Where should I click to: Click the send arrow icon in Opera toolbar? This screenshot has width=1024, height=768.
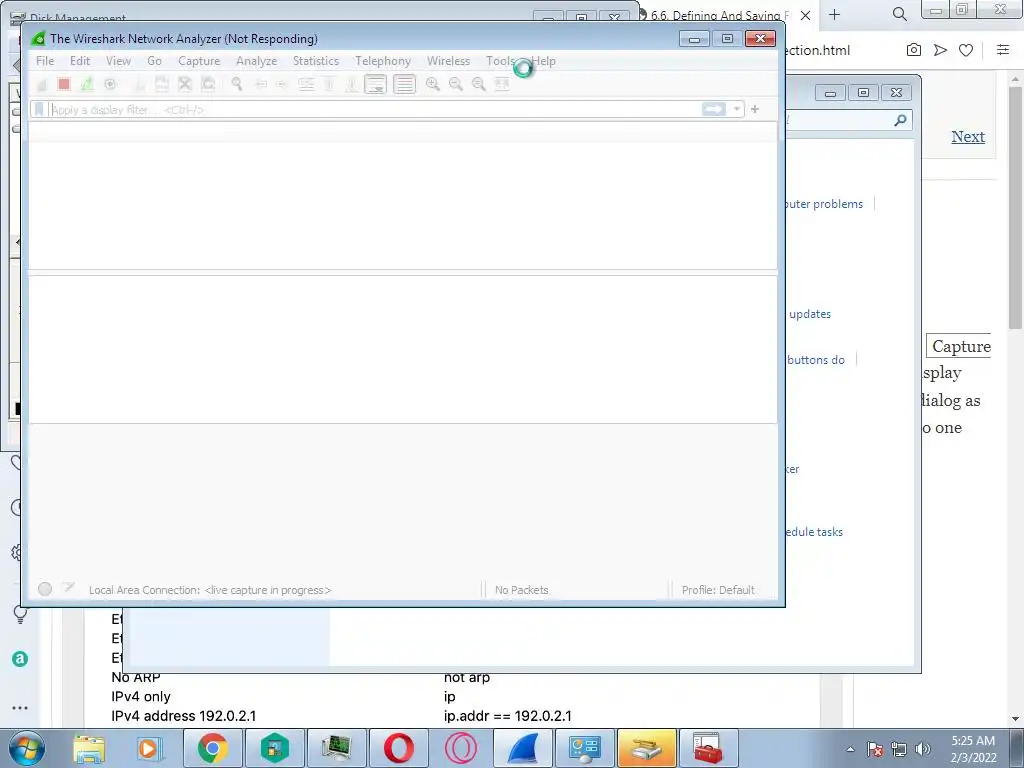point(940,50)
